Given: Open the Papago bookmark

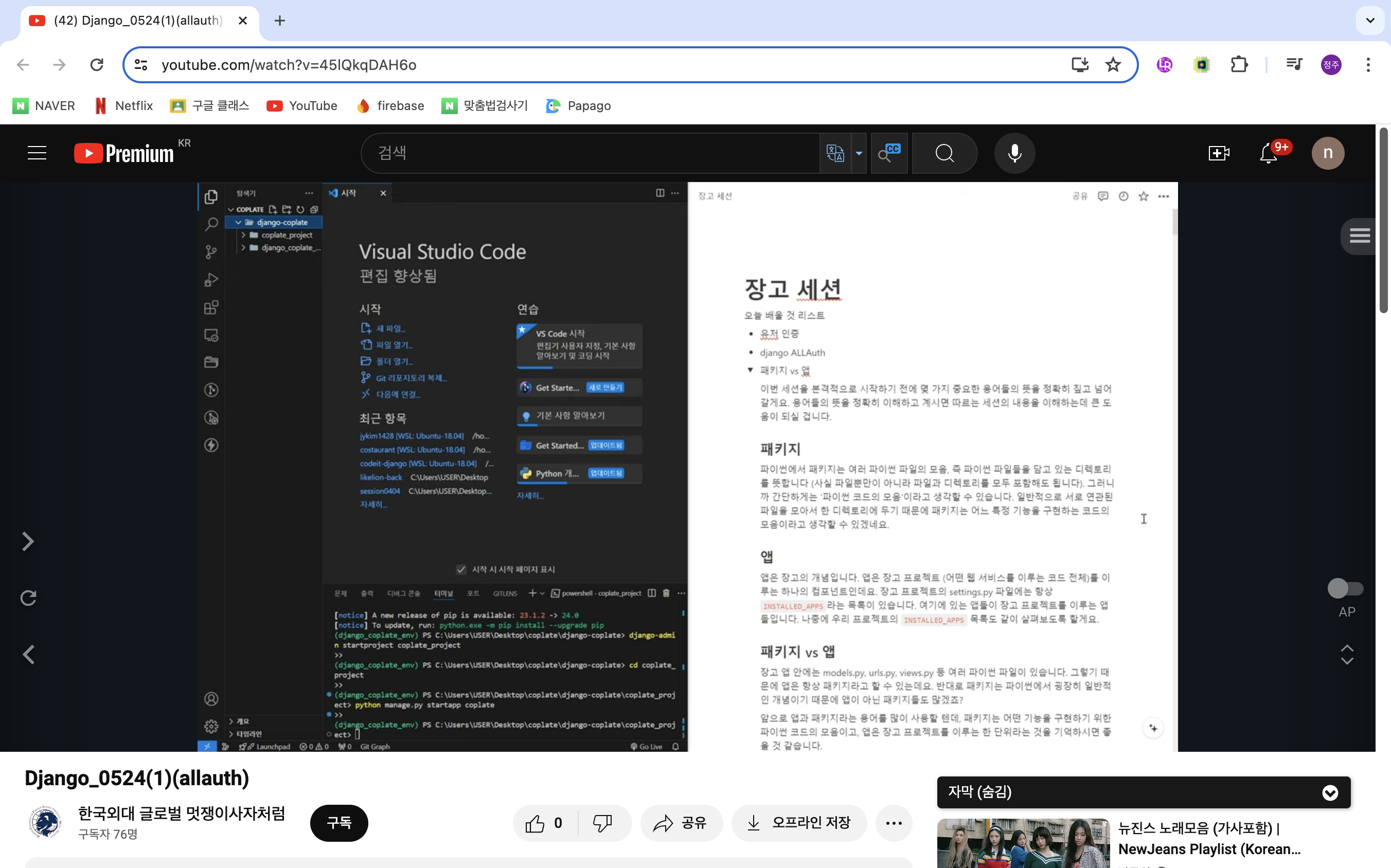Looking at the screenshot, I should (x=578, y=105).
